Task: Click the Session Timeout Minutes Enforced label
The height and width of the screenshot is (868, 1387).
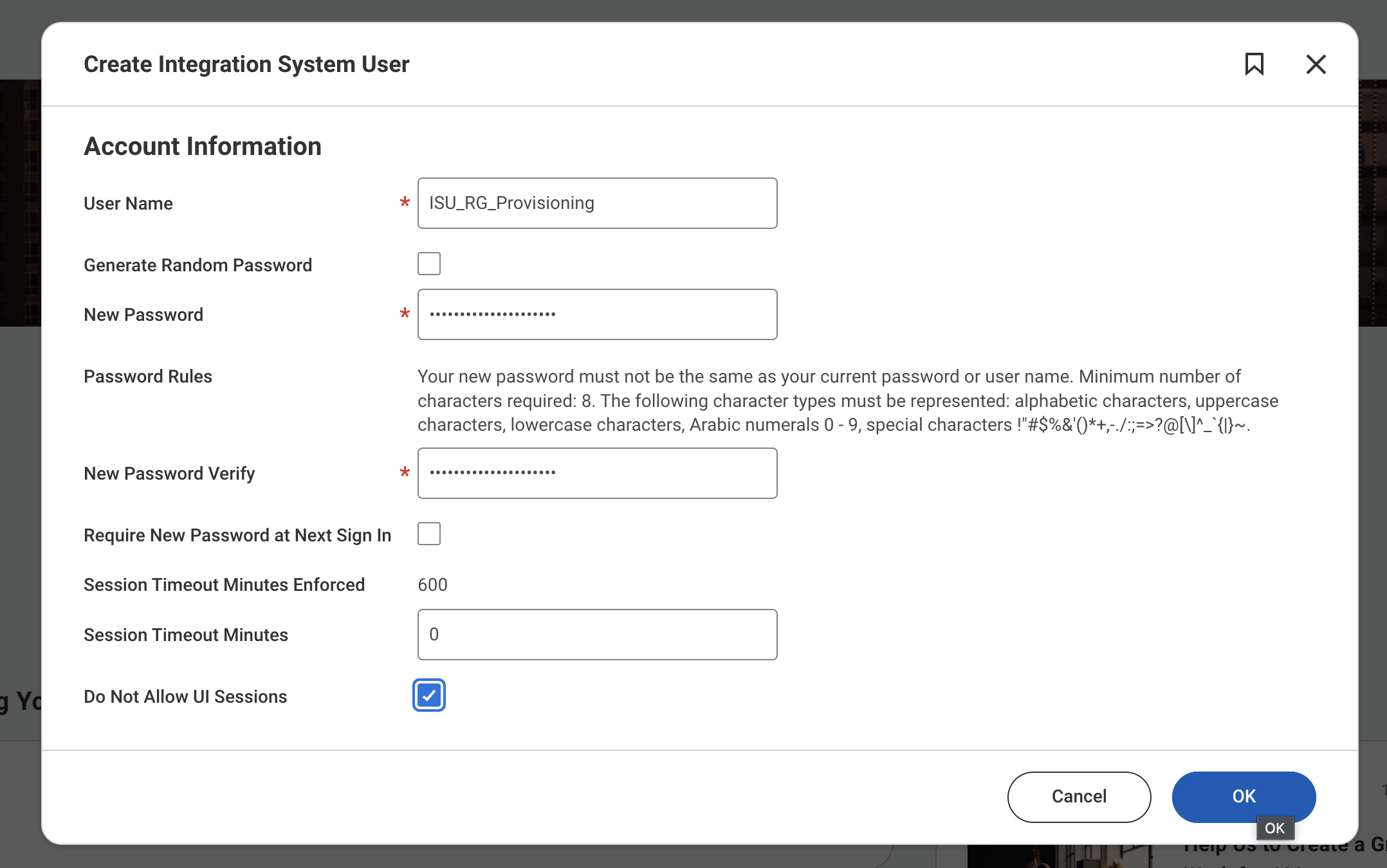Action: click(x=225, y=584)
